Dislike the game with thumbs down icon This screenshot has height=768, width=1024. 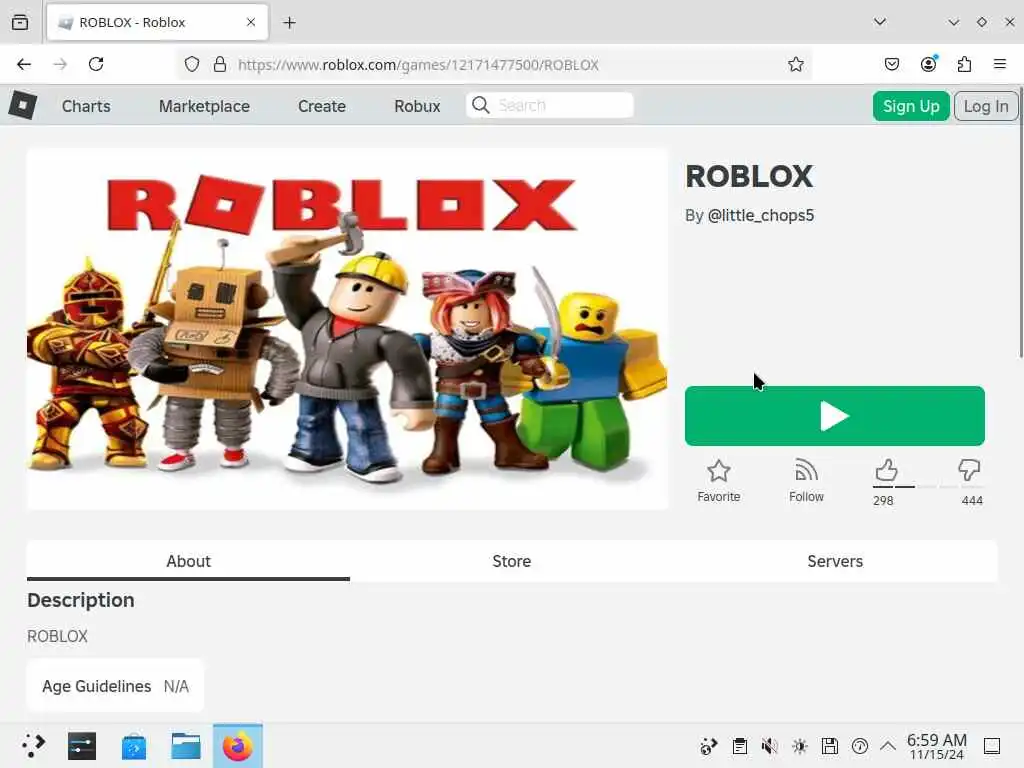tap(969, 470)
